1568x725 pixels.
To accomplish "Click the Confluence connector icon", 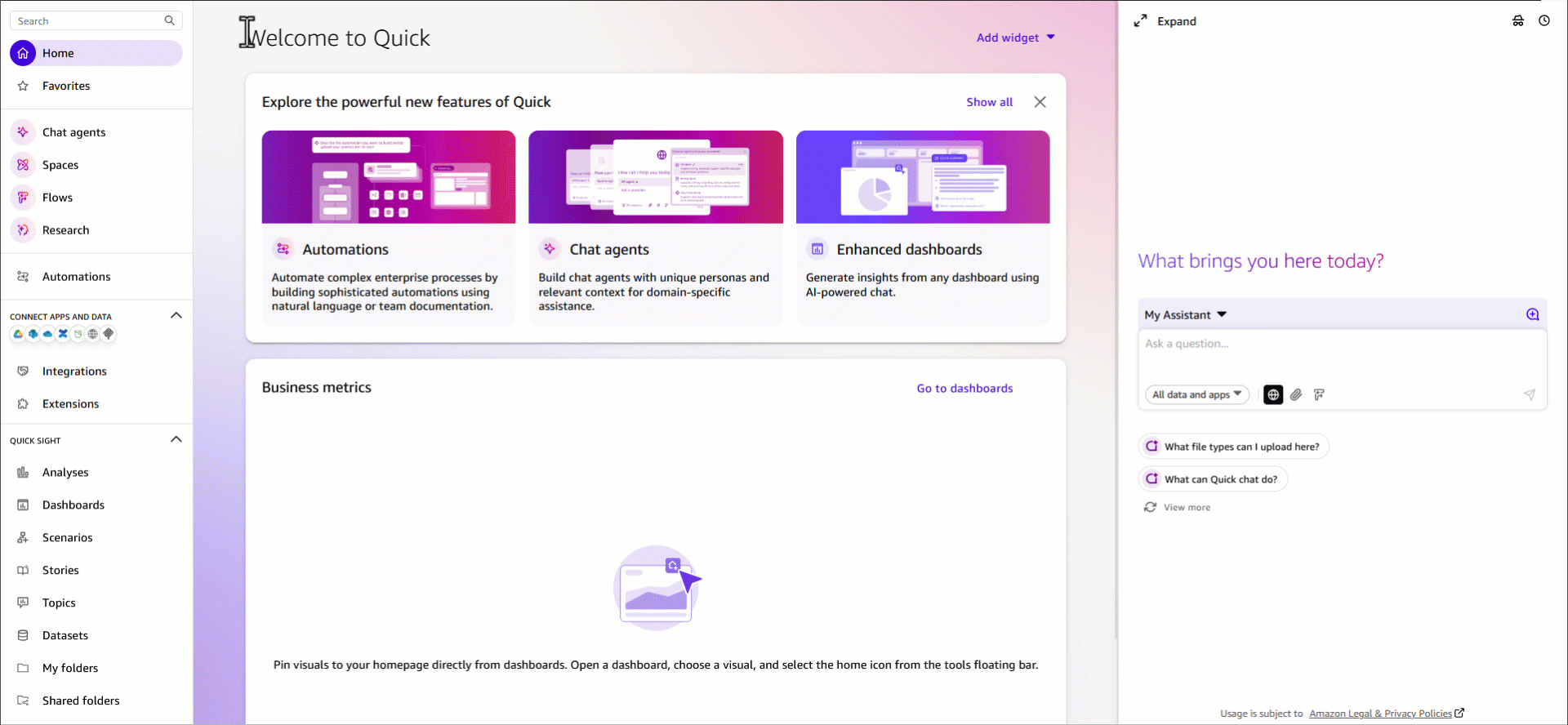I will coord(63,334).
